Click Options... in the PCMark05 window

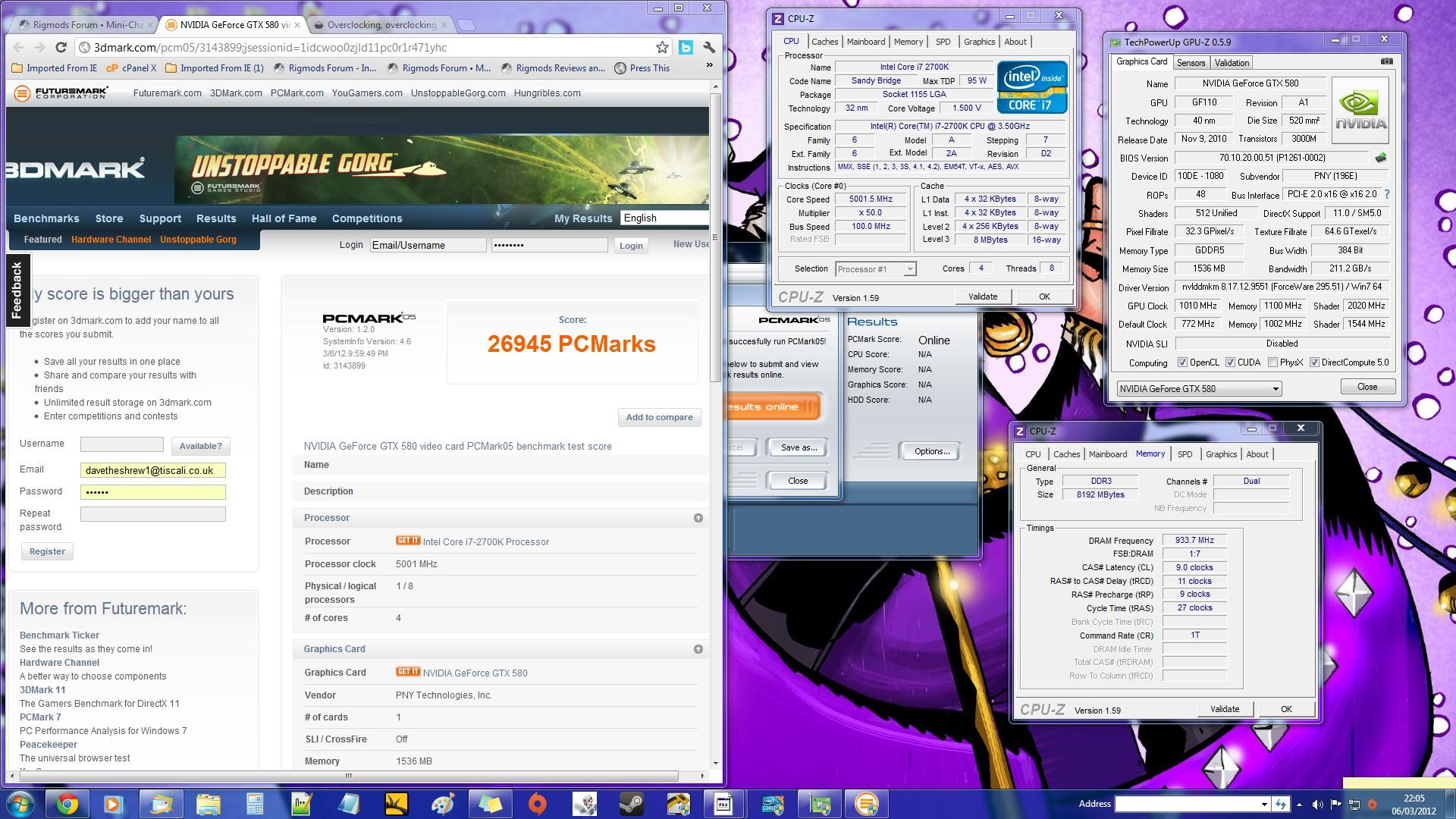pyautogui.click(x=932, y=451)
